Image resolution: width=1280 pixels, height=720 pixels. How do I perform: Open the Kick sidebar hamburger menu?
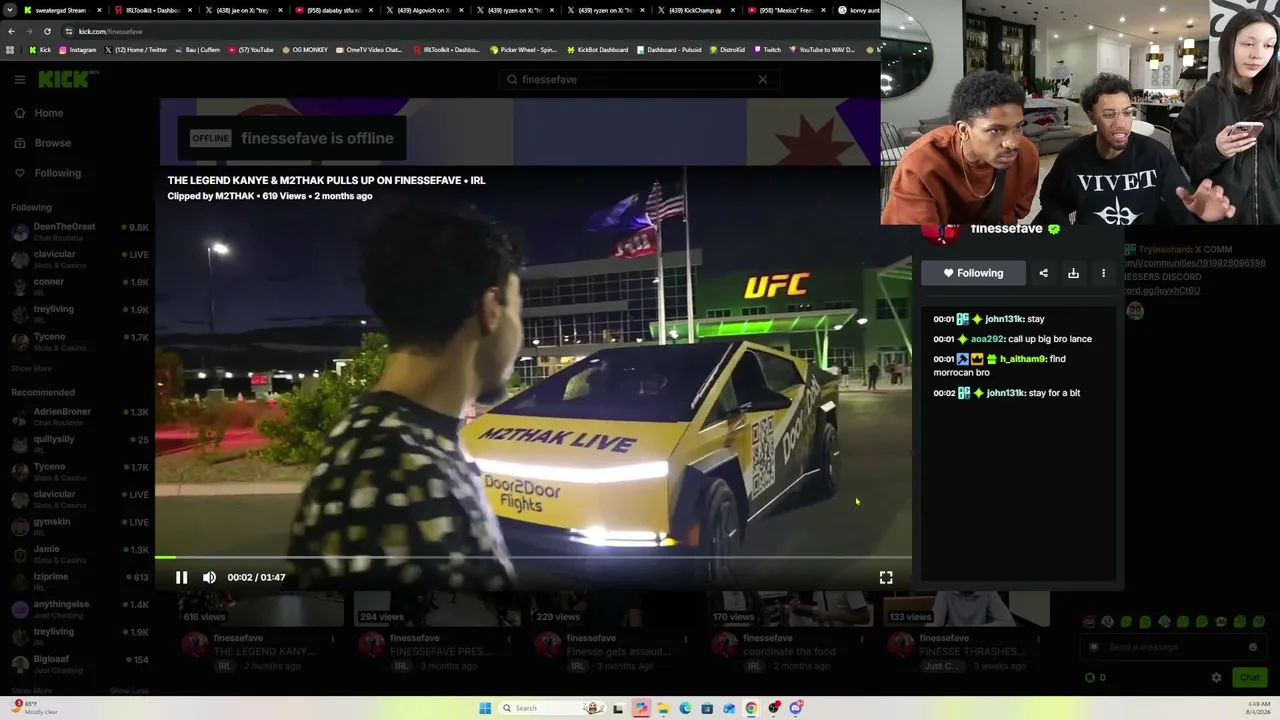(19, 79)
